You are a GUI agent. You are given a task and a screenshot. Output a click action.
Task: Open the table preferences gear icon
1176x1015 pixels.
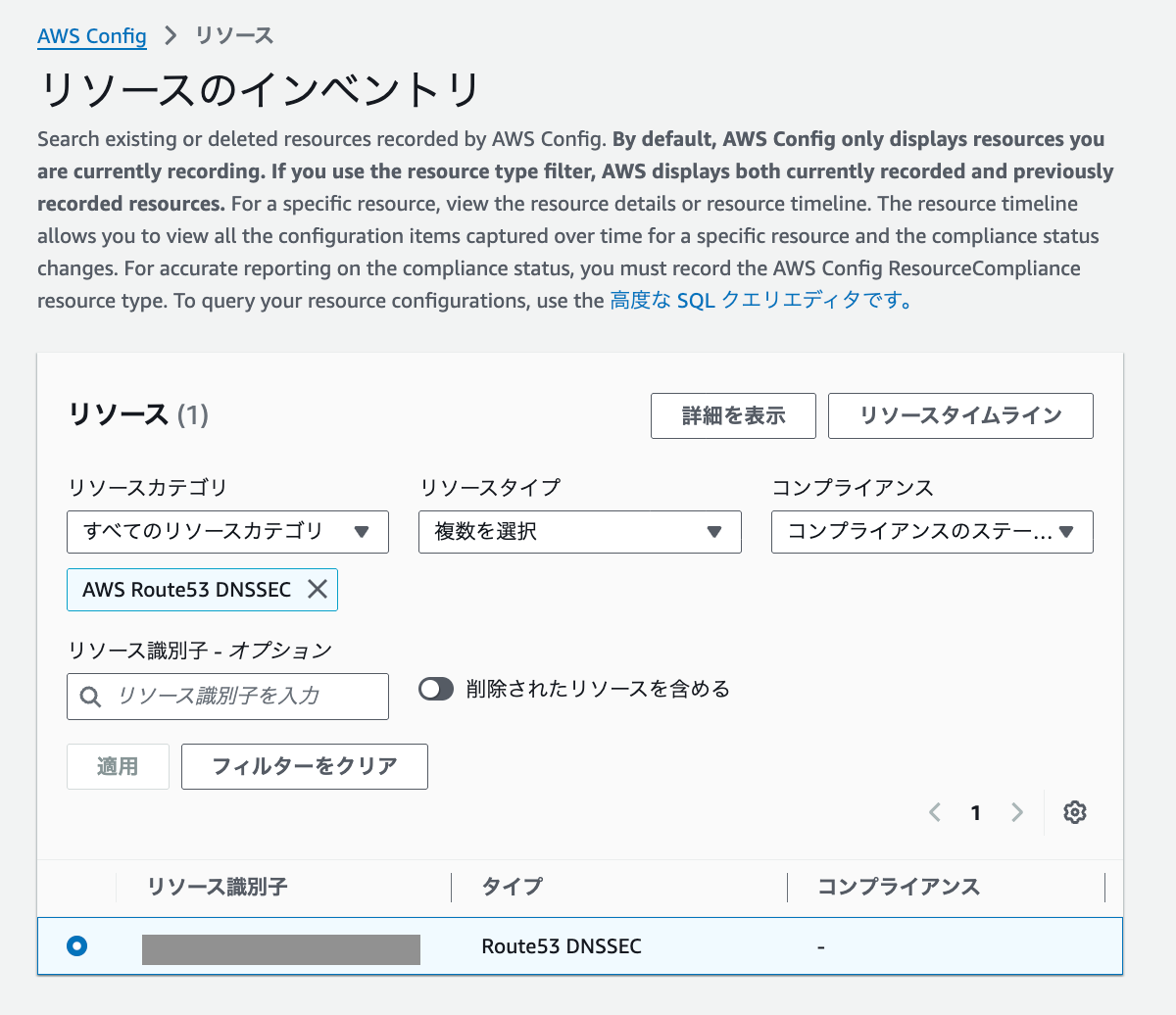(1075, 812)
